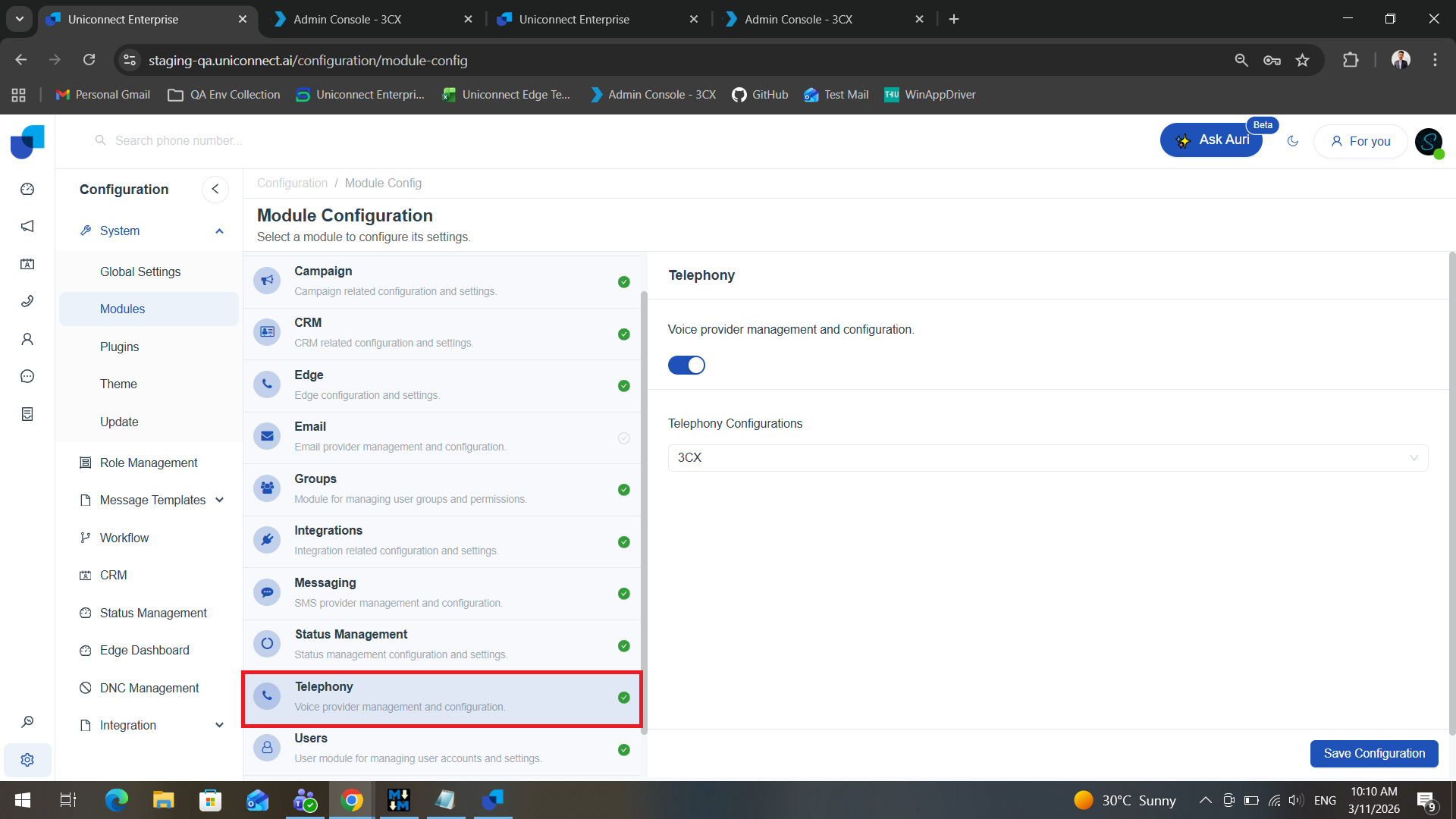Screen dimensions: 1456x819
Task: Open Chrome from the Windows taskbar
Action: tap(351, 800)
